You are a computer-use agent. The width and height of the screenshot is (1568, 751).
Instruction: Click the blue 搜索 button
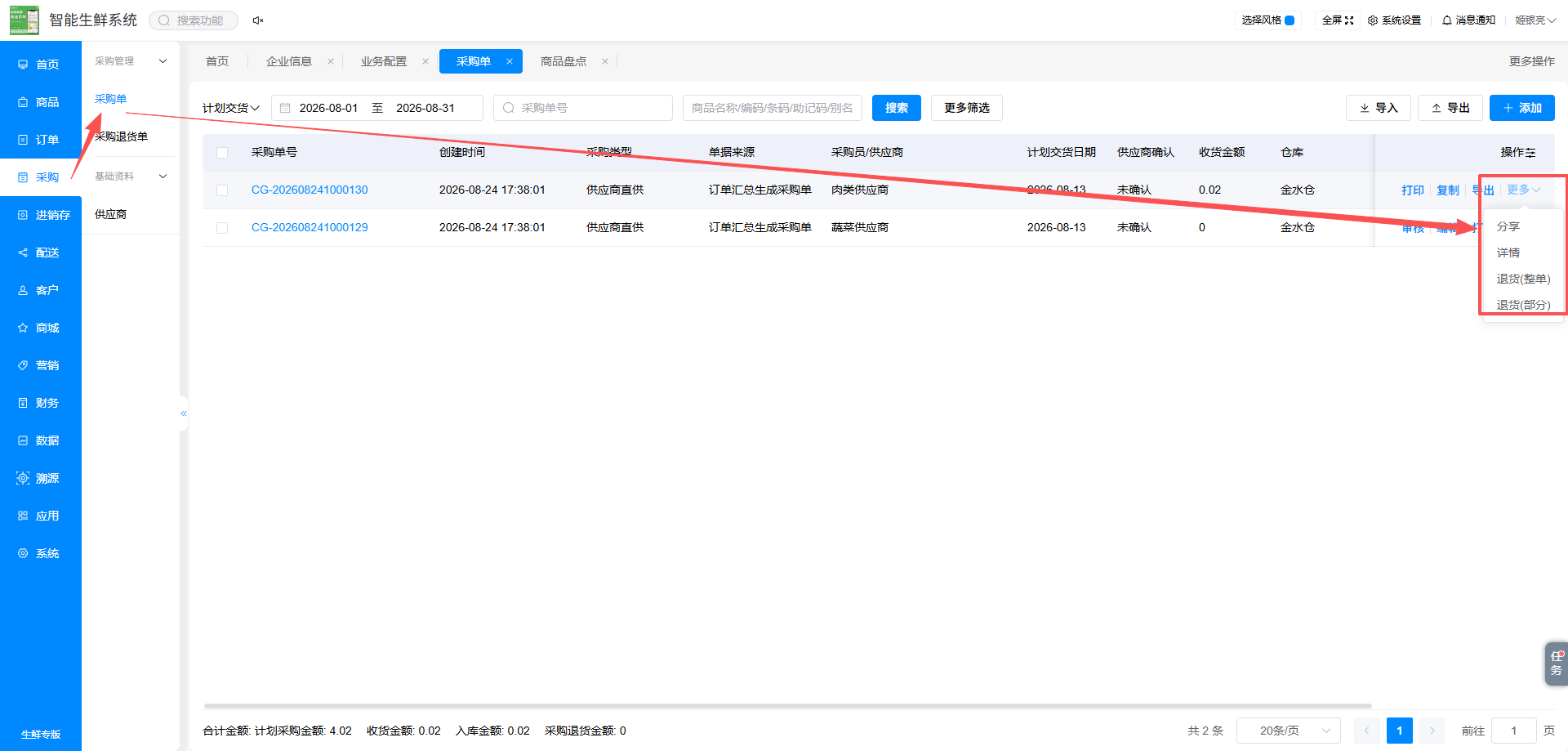click(897, 108)
